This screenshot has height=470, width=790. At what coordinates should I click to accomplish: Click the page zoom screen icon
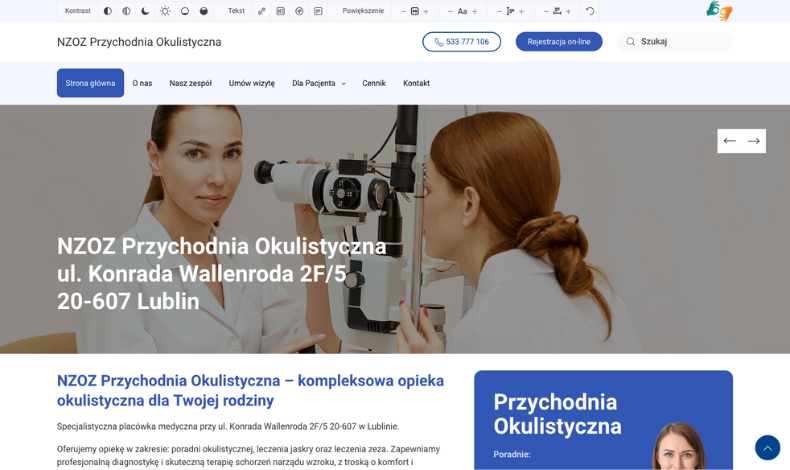coord(415,11)
